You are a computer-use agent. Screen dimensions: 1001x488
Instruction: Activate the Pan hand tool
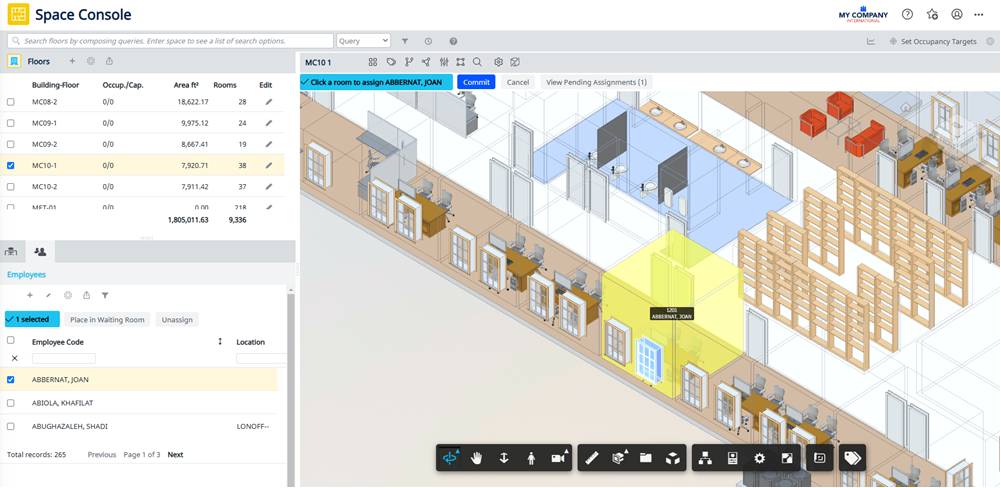(477, 458)
